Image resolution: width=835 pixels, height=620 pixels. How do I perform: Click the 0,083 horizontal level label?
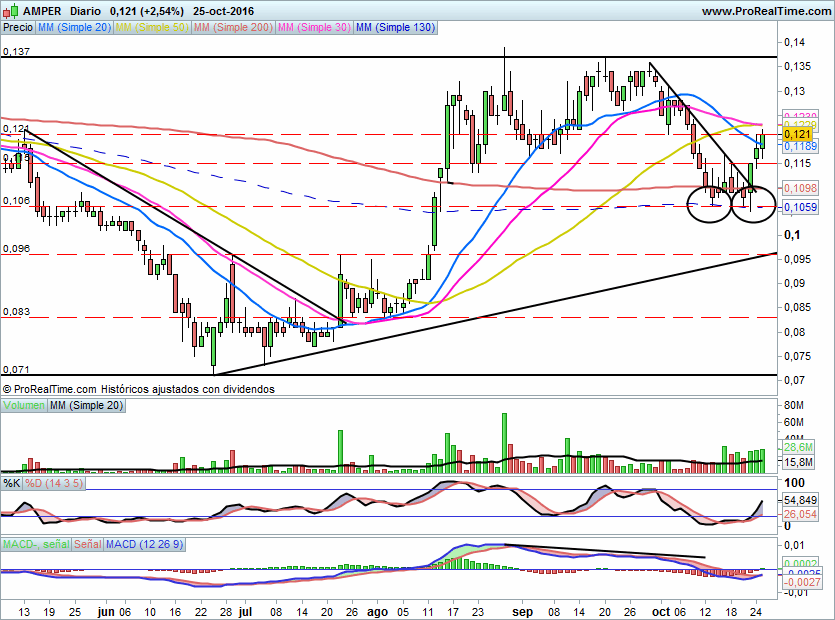(x=16, y=312)
